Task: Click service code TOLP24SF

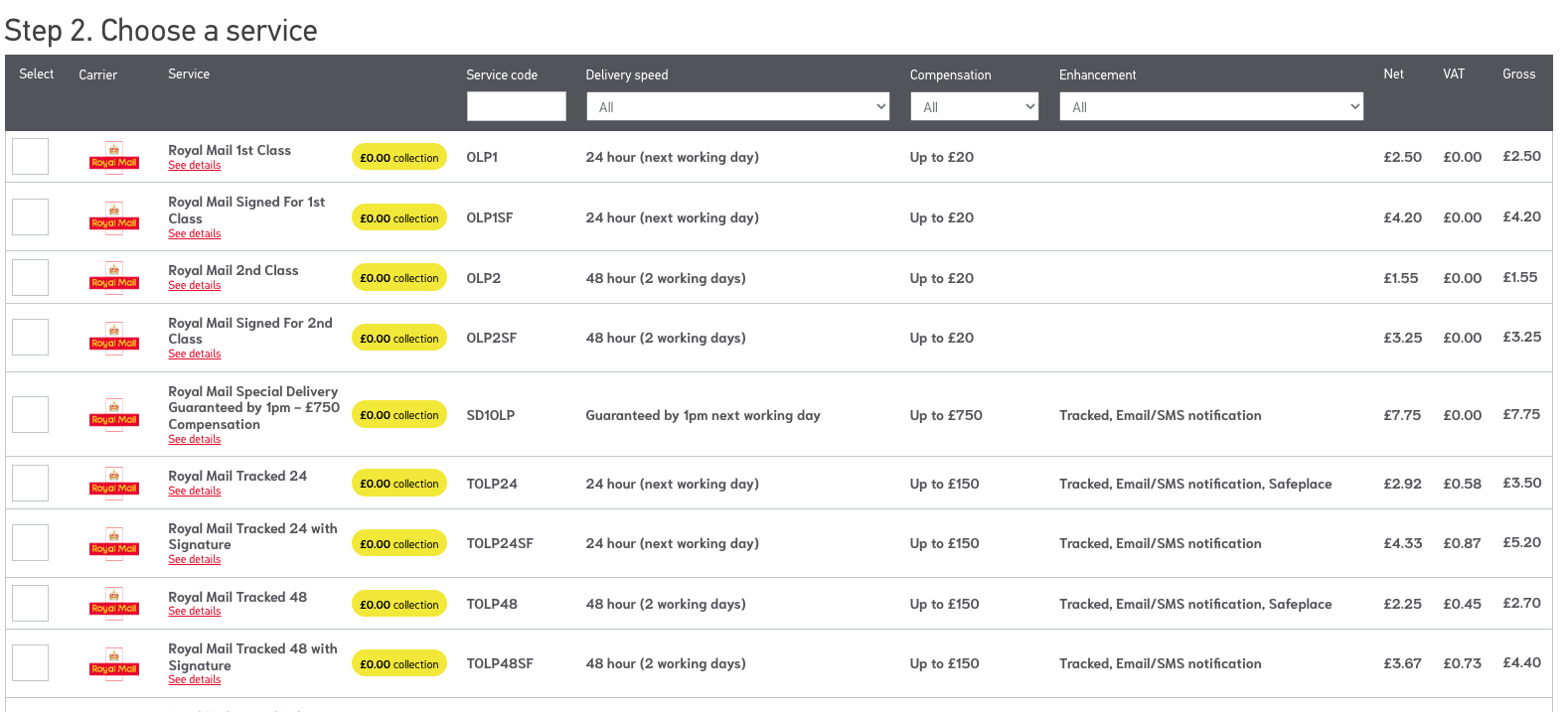Action: (500, 543)
